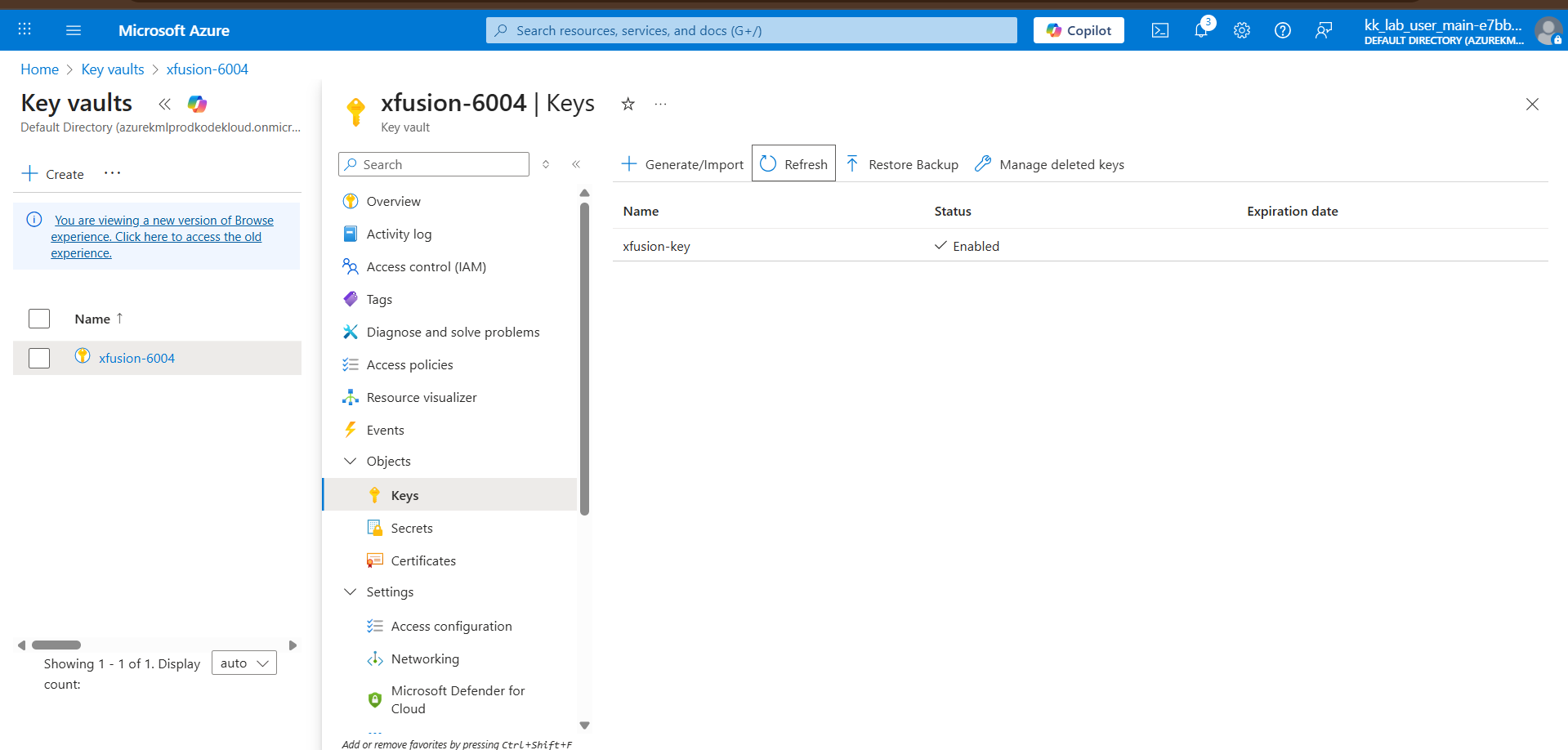Viewport: 1568px width, 750px height.
Task: Sort vault list by Name column
Action: (98, 319)
